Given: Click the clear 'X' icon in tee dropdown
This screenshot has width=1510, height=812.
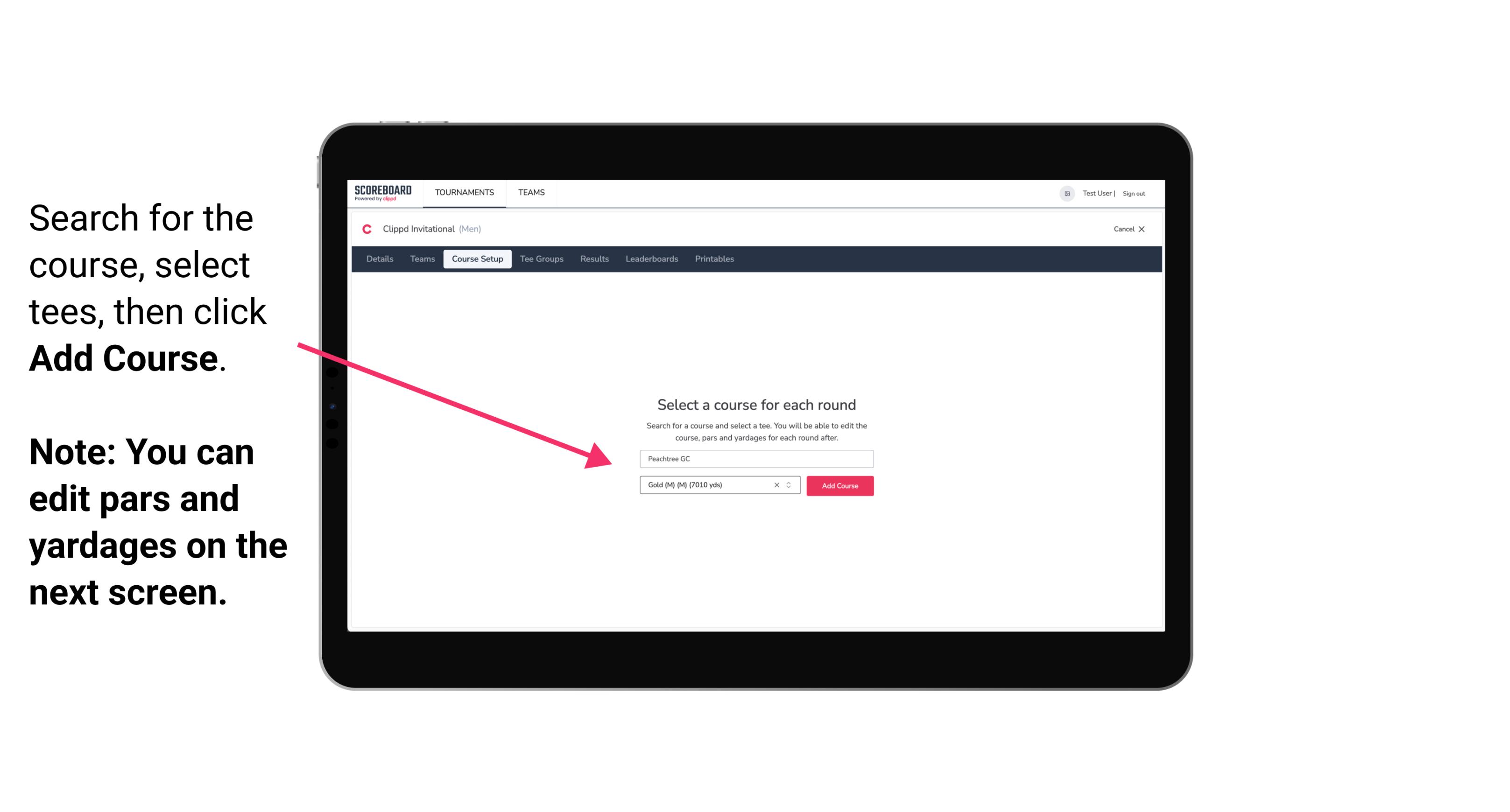Looking at the screenshot, I should coord(777,486).
